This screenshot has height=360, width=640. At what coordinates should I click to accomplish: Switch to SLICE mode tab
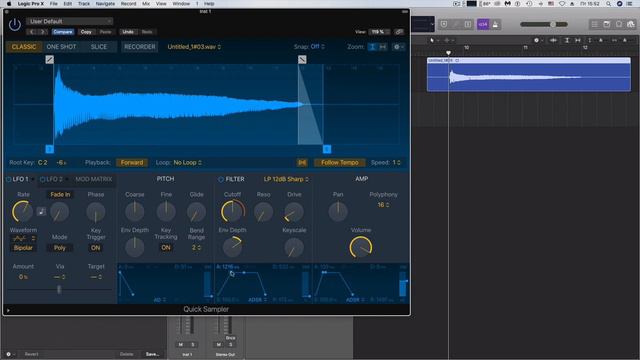pos(99,47)
